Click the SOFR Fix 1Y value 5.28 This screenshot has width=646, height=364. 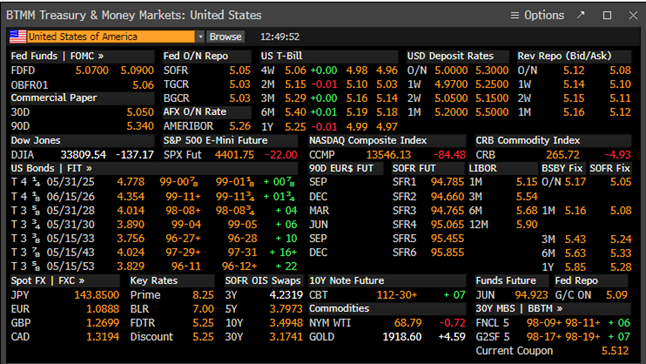620,268
